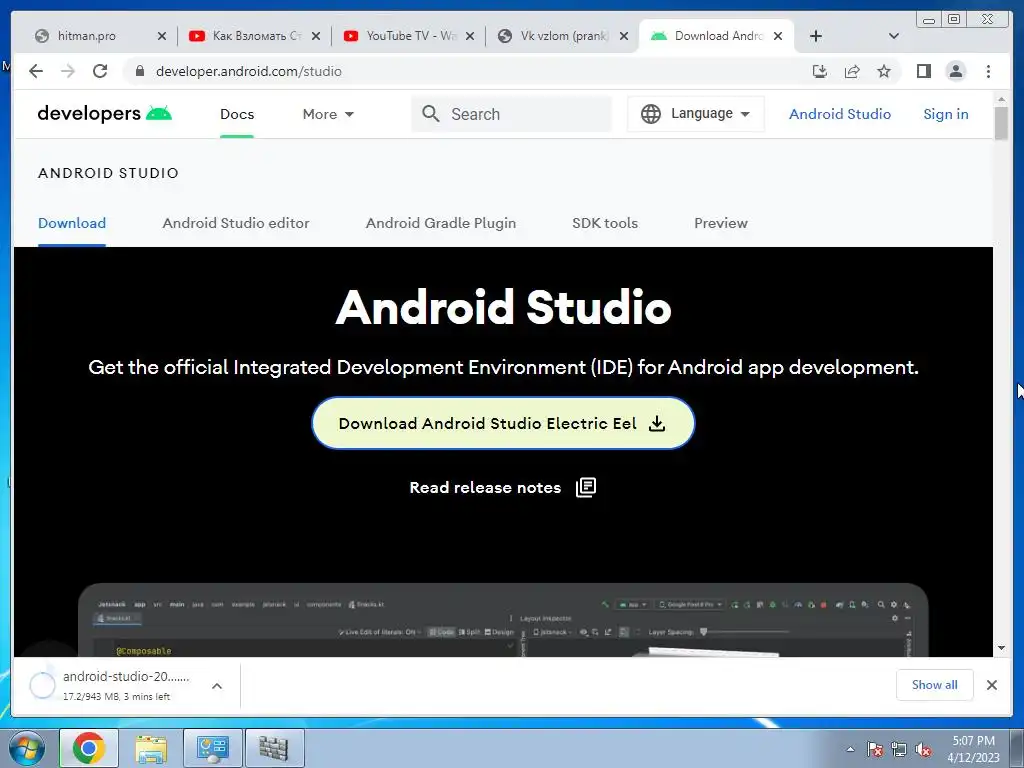Viewport: 1024px width, 768px height.
Task: Click the firewall brick wall taskbar icon
Action: tap(274, 749)
